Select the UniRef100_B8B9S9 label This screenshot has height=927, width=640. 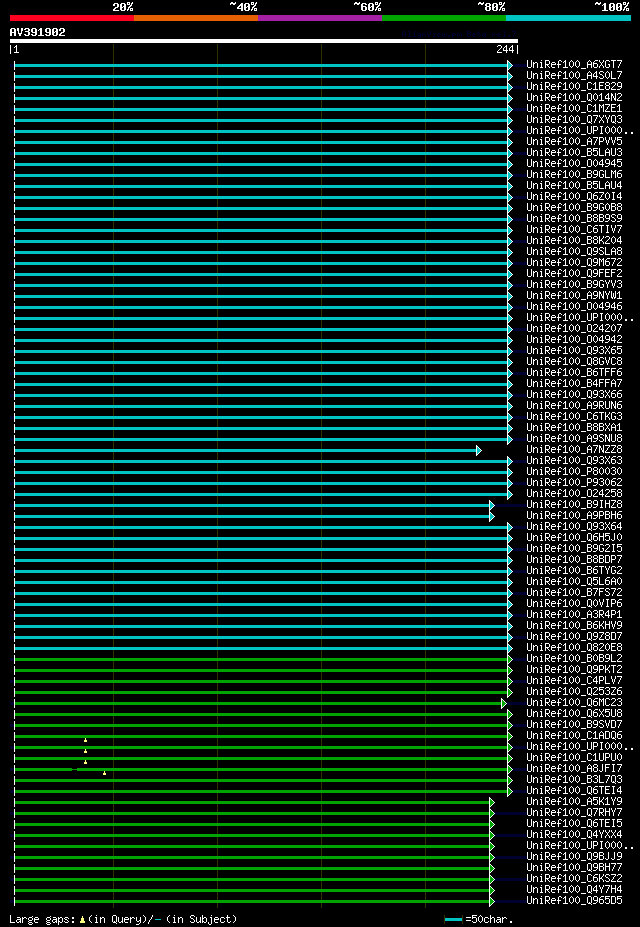point(574,219)
